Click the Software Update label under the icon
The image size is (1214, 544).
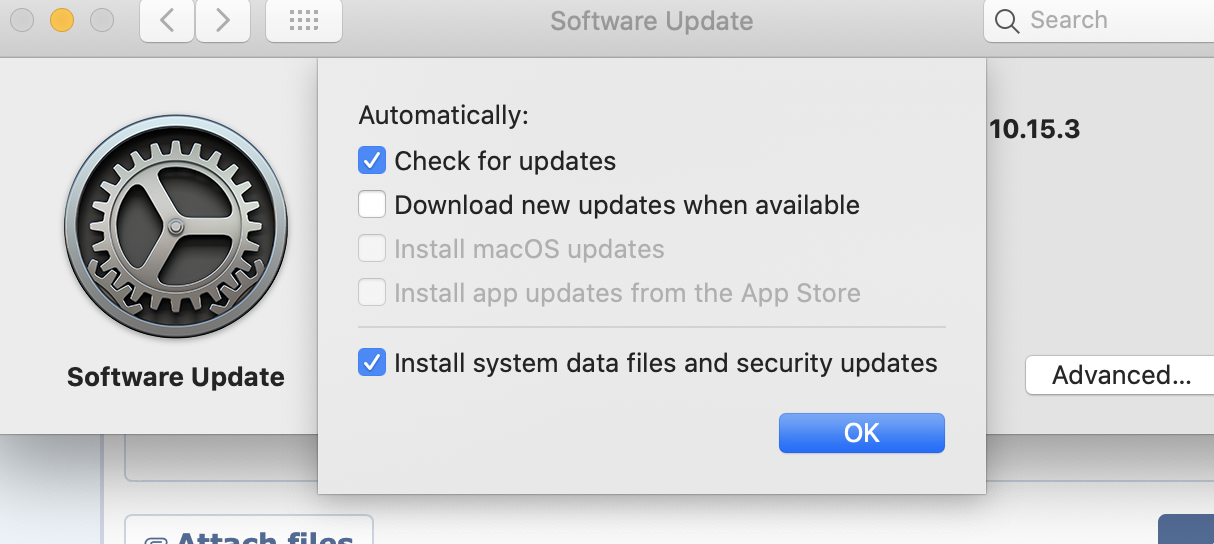176,377
